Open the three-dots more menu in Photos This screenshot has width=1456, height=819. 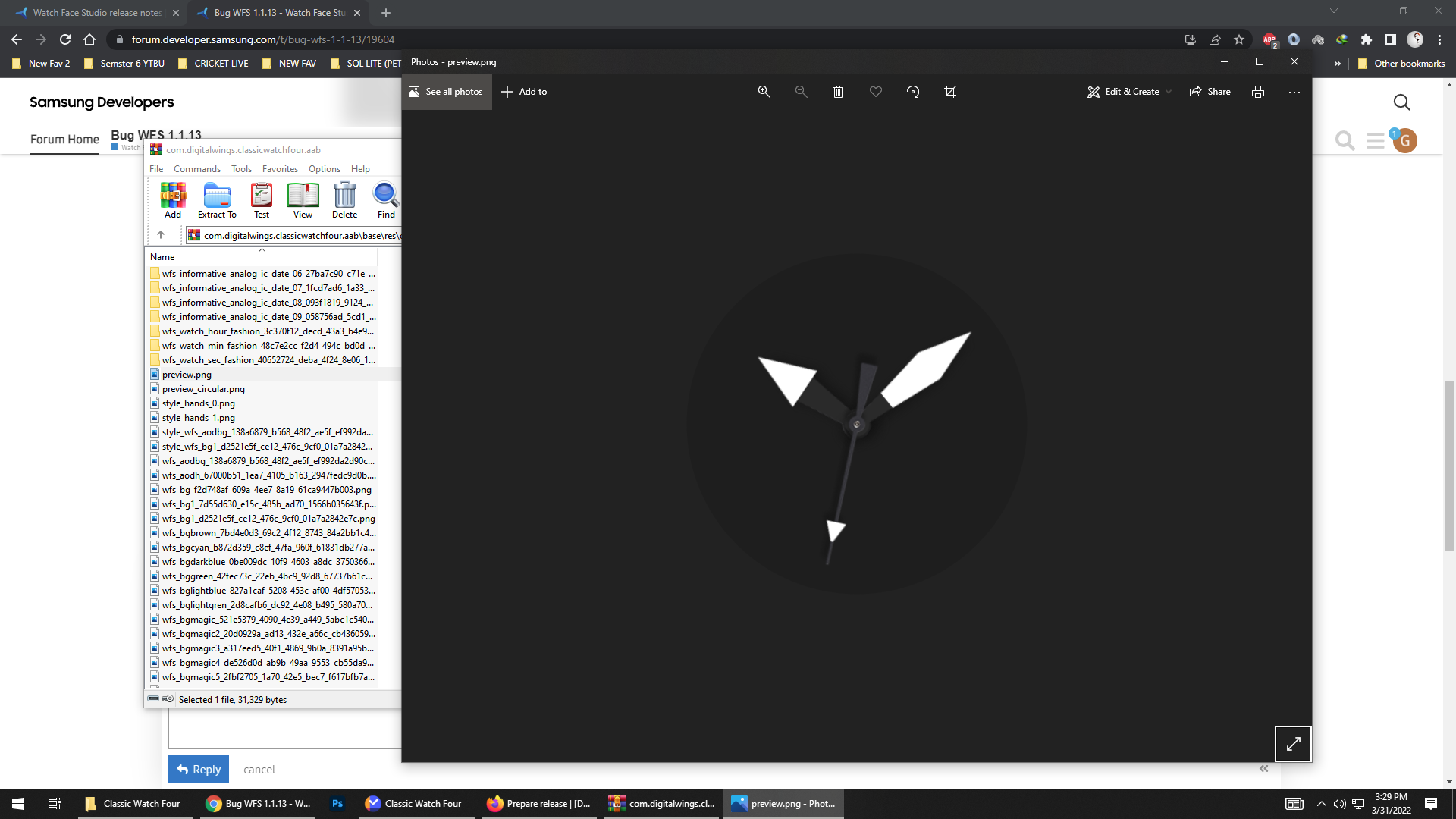[1294, 92]
